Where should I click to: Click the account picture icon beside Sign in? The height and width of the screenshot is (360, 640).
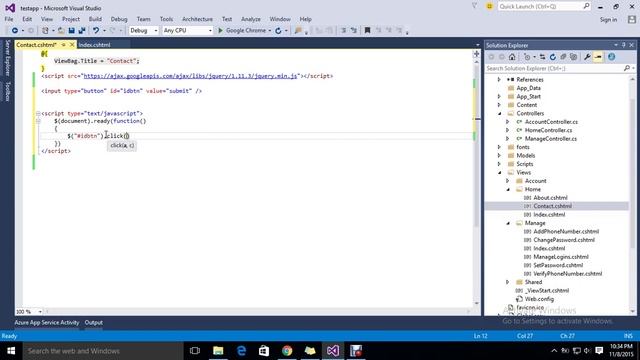(x=632, y=19)
